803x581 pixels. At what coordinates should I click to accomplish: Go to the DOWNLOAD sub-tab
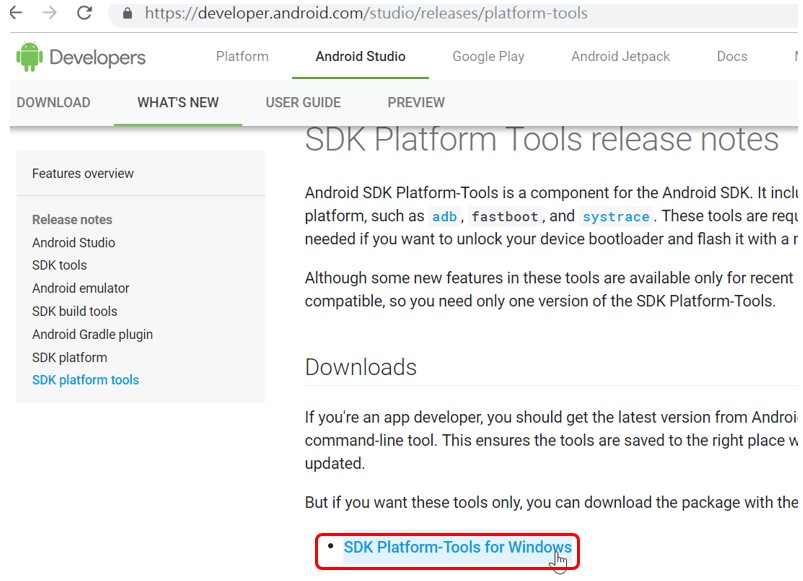53,102
